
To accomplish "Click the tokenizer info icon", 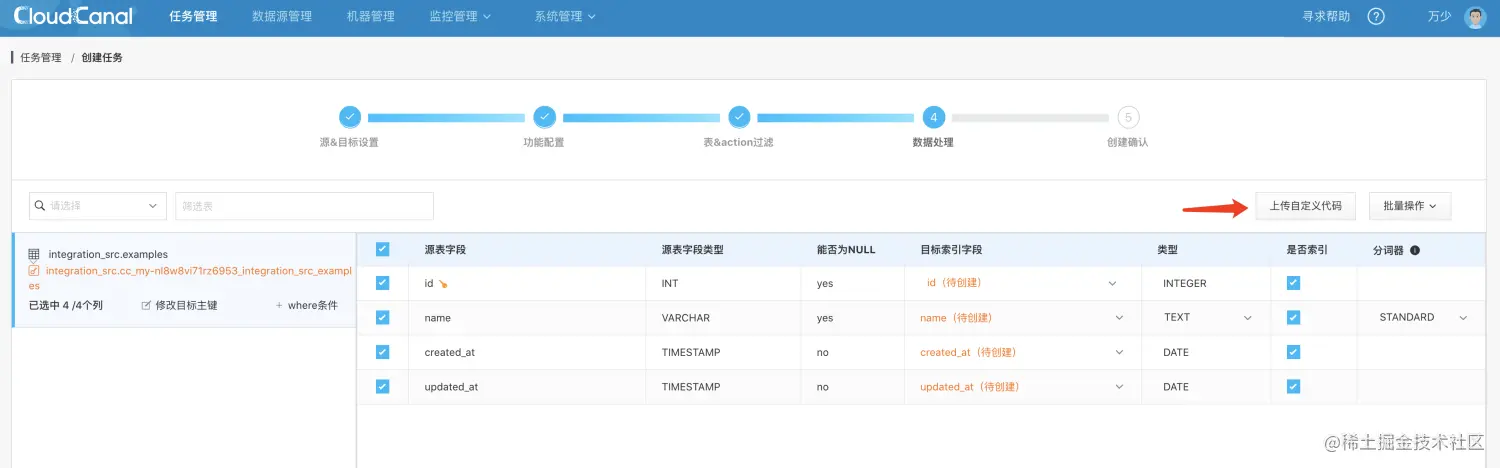I will [1415, 250].
